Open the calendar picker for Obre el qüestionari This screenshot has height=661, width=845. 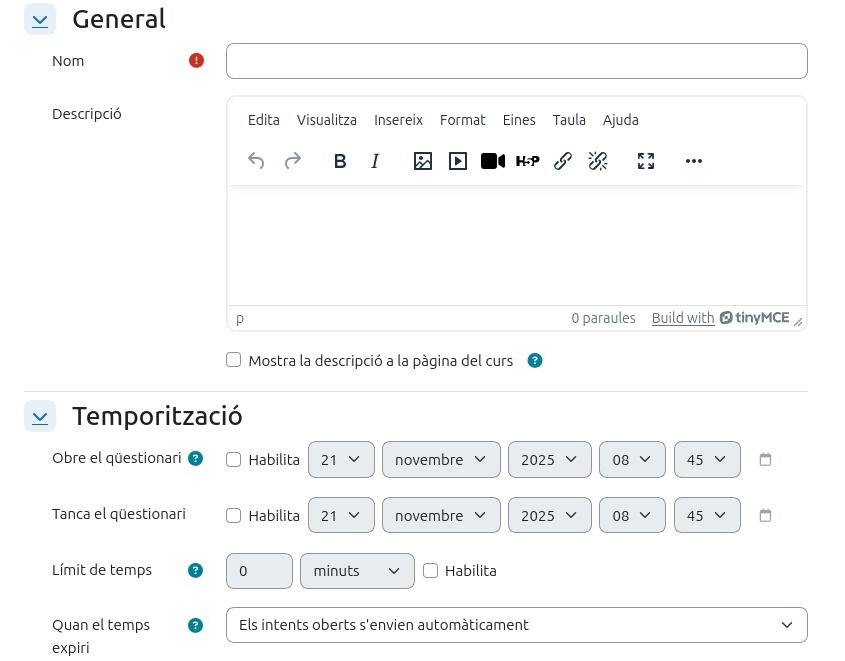click(x=766, y=460)
